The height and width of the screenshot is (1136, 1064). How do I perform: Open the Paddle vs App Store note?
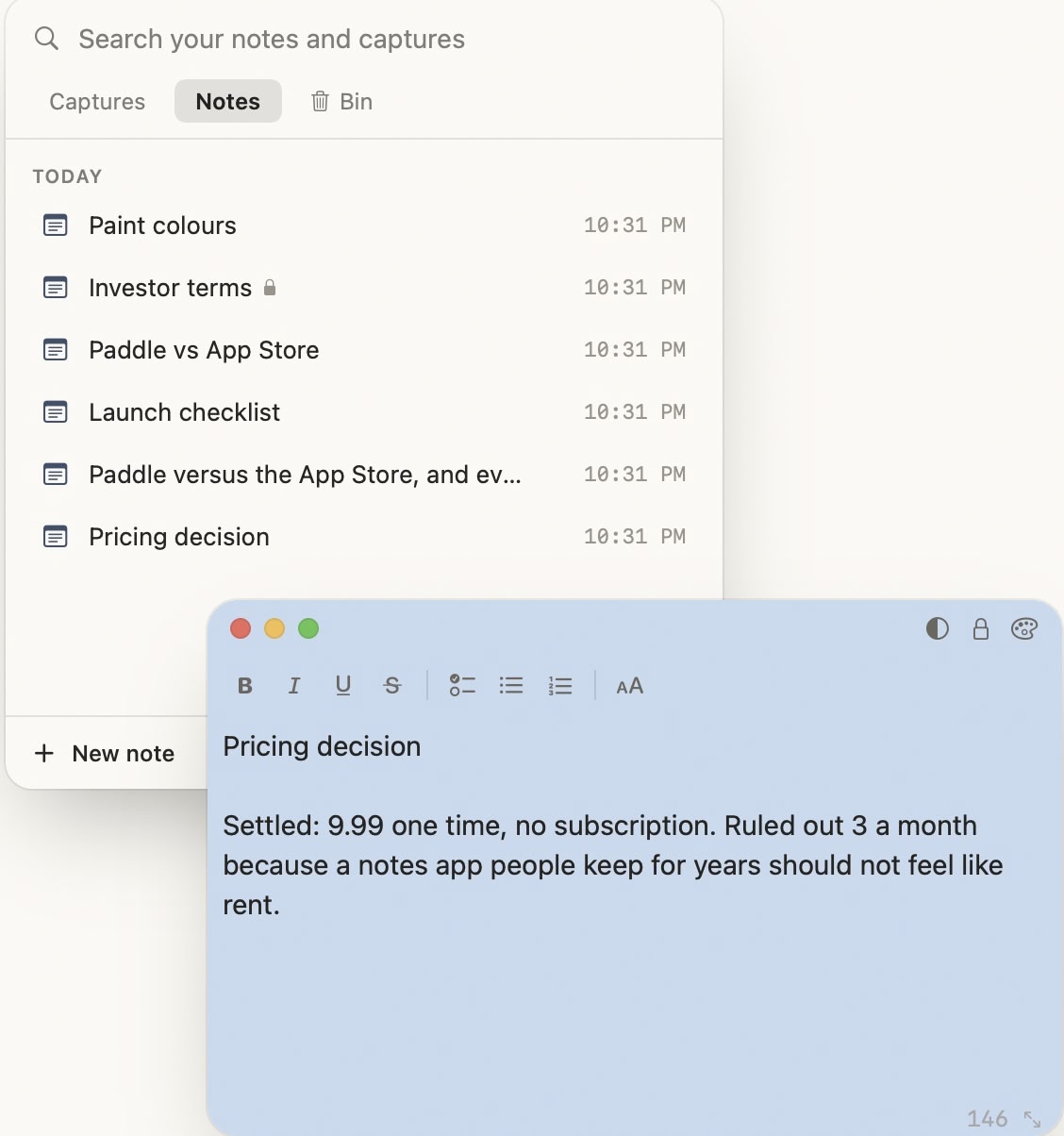[364, 350]
